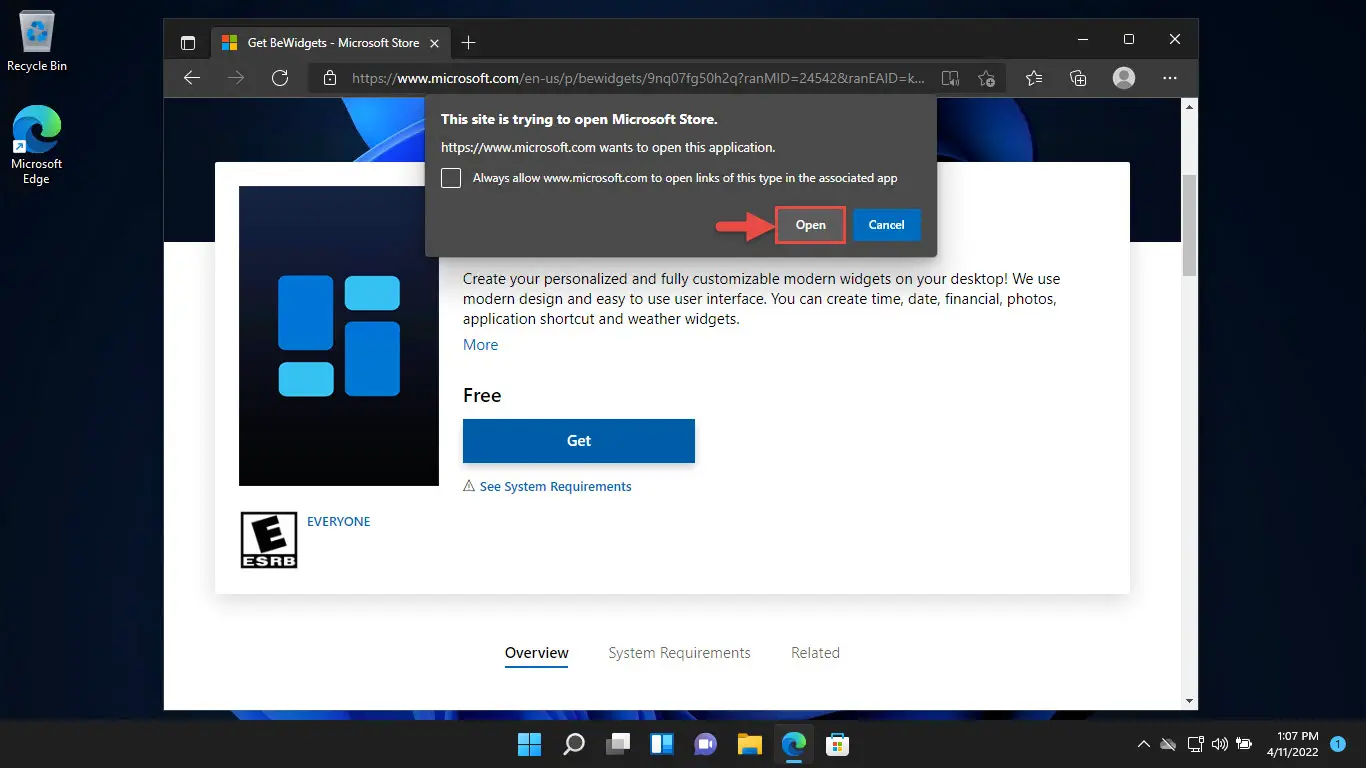
Task: Click the new tab plus button
Action: pyautogui.click(x=468, y=43)
